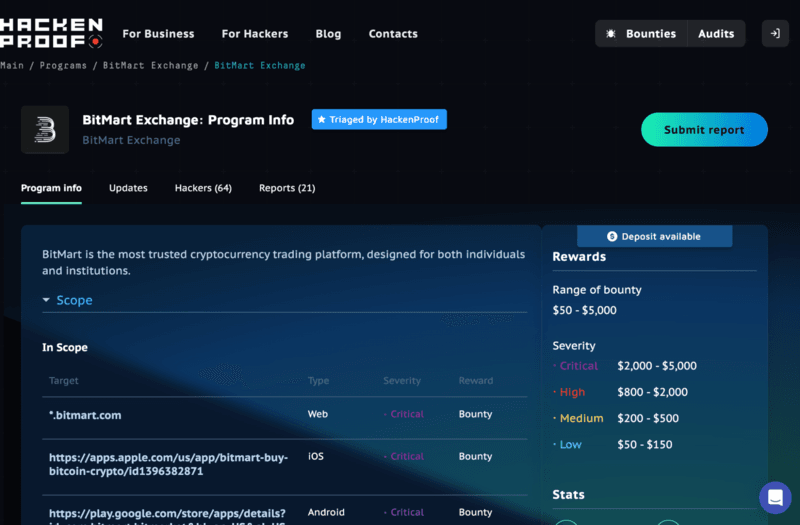Image resolution: width=800 pixels, height=525 pixels.
Task: Click the Android type cell
Action: tap(326, 512)
